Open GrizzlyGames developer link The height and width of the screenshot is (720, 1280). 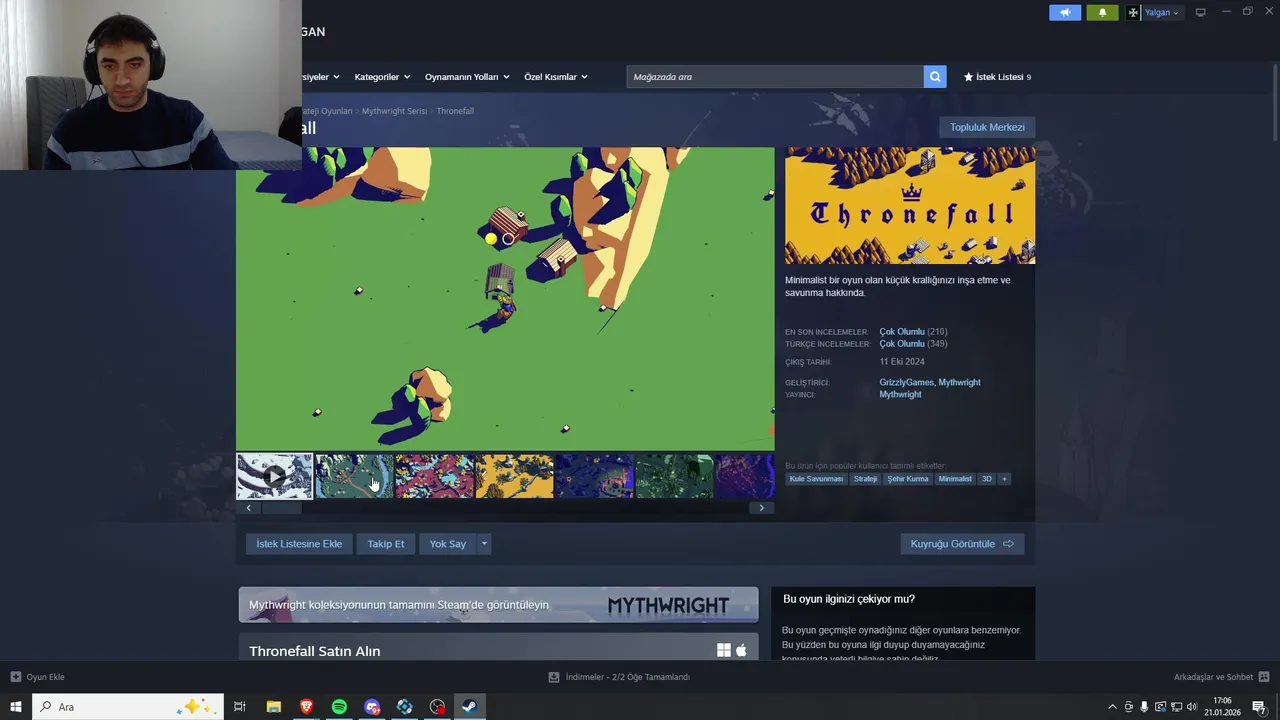tap(906, 382)
